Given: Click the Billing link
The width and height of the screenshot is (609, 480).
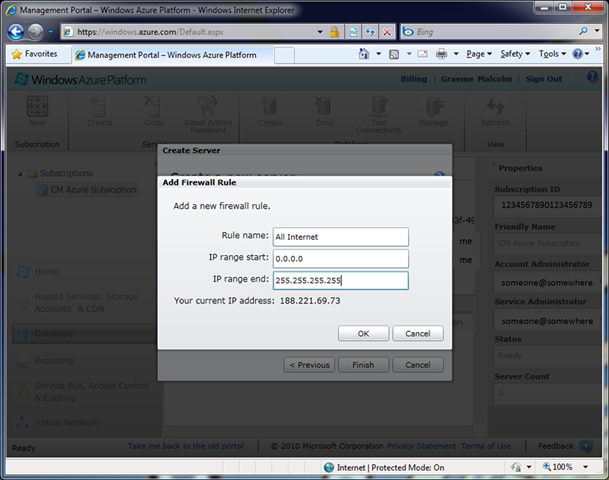Looking at the screenshot, I should point(414,79).
